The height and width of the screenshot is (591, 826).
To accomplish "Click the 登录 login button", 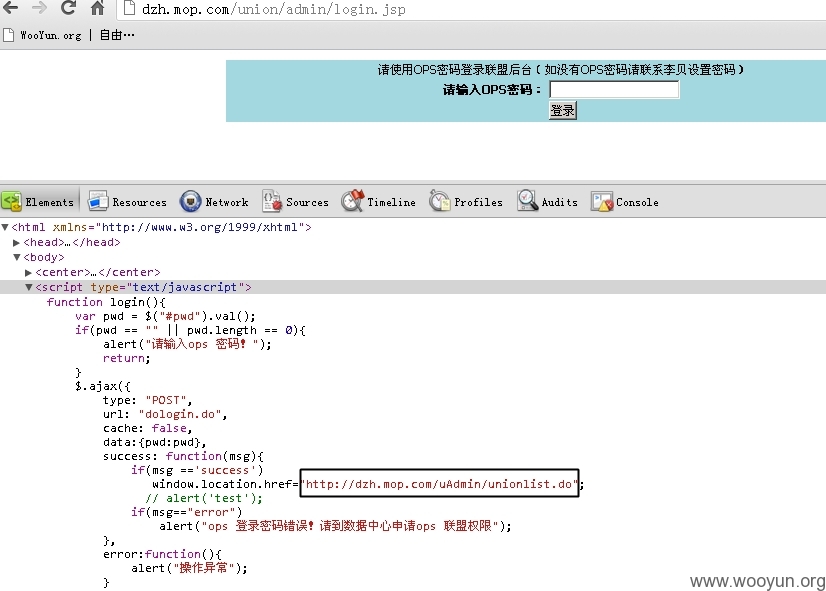I will click(x=563, y=111).
